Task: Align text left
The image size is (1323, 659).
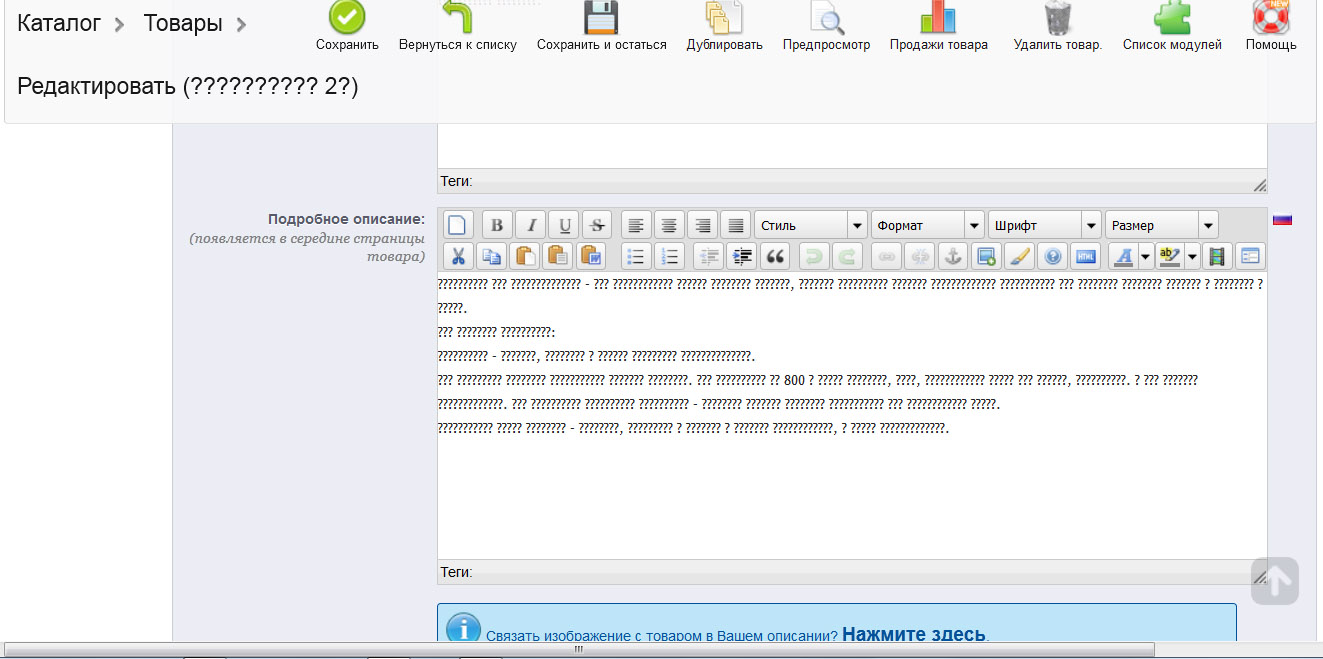Action: [636, 225]
